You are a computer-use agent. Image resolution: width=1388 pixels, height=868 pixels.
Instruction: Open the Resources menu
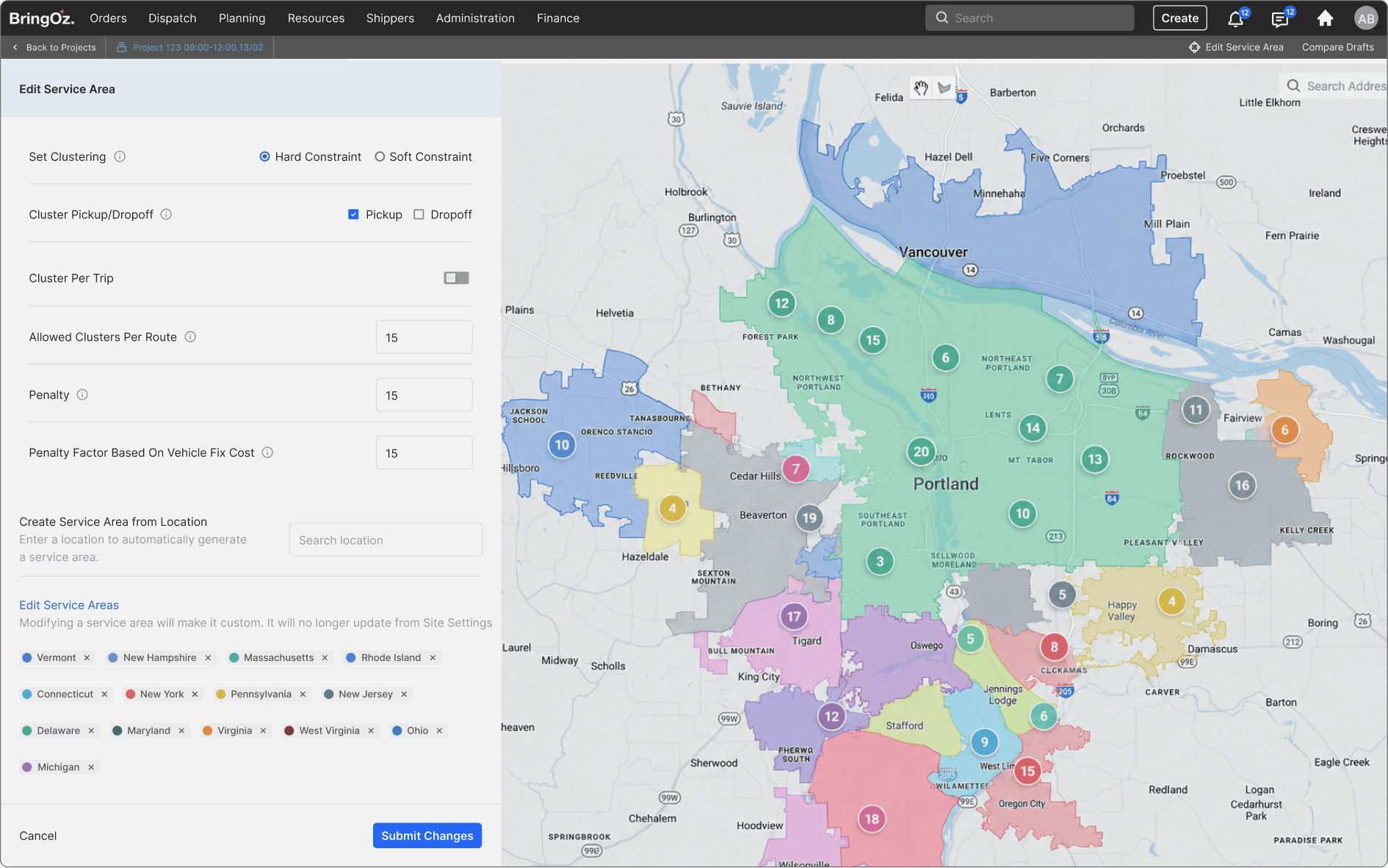(316, 18)
